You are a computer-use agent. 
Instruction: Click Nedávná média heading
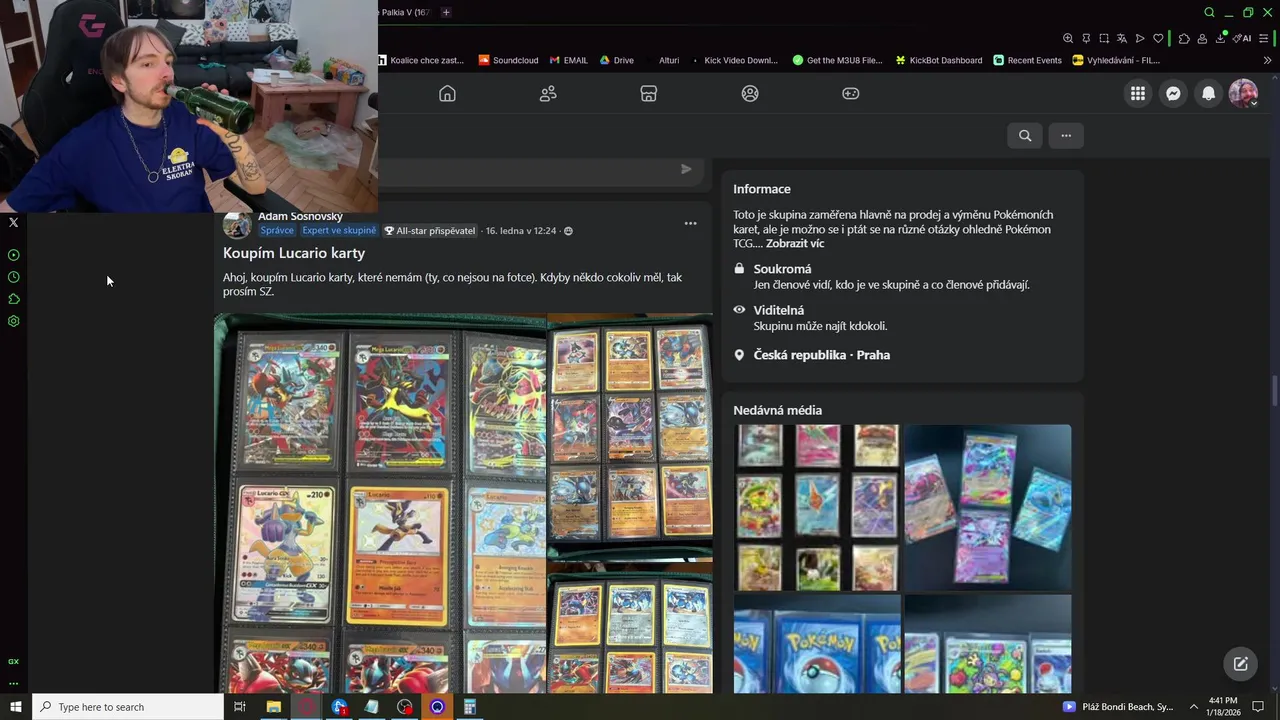(777, 410)
